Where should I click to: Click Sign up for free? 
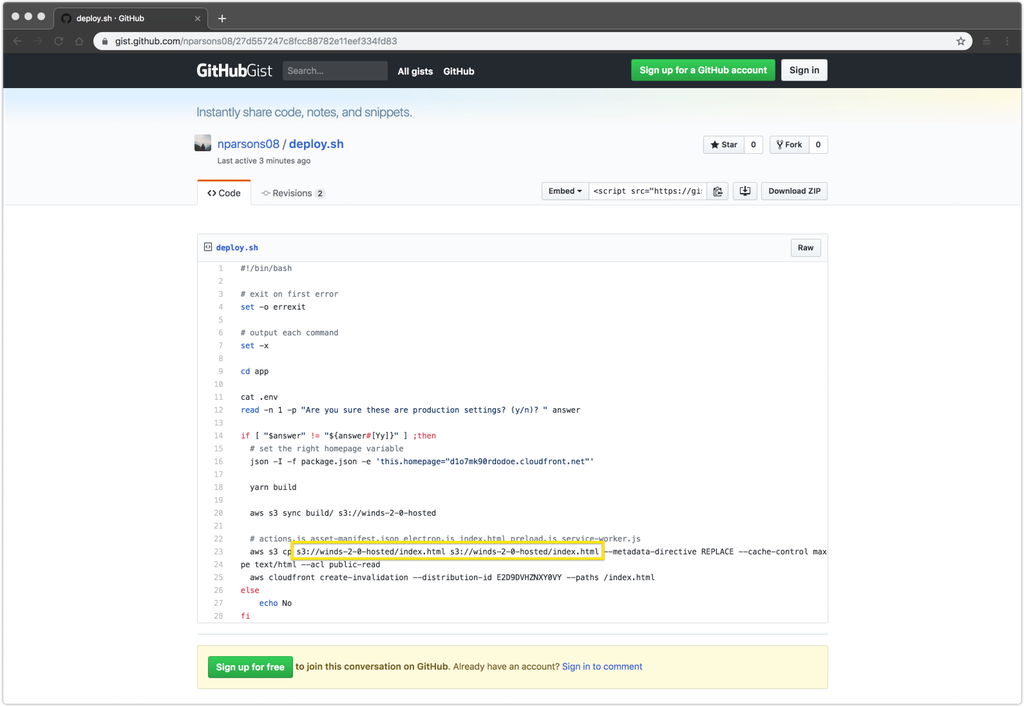[250, 667]
